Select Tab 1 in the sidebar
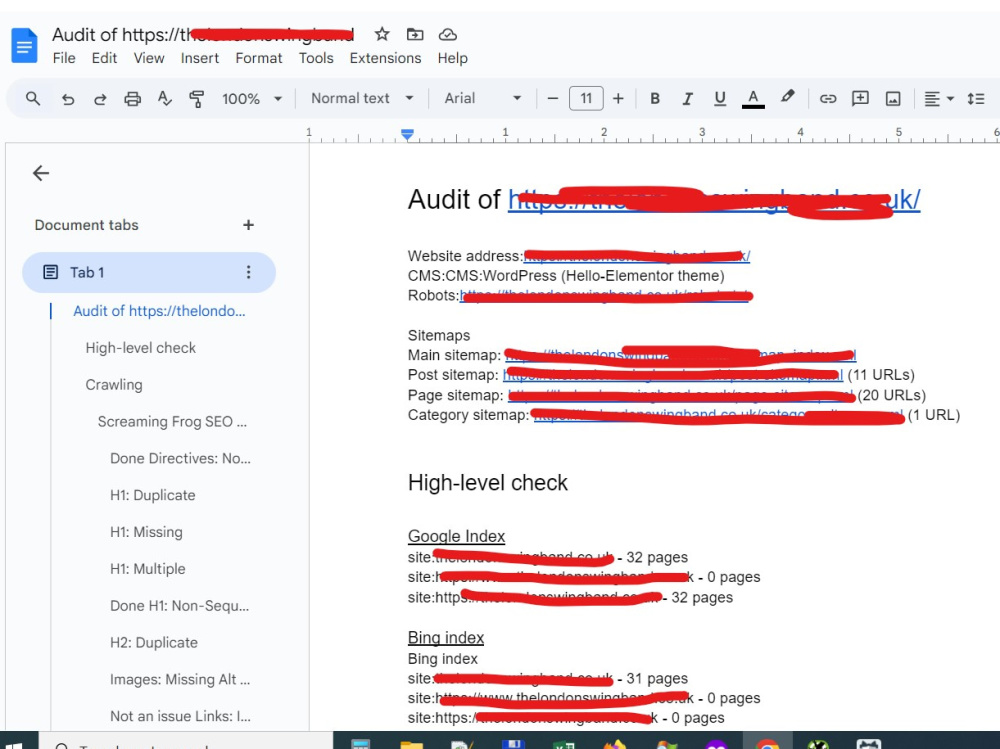 [x=149, y=272]
